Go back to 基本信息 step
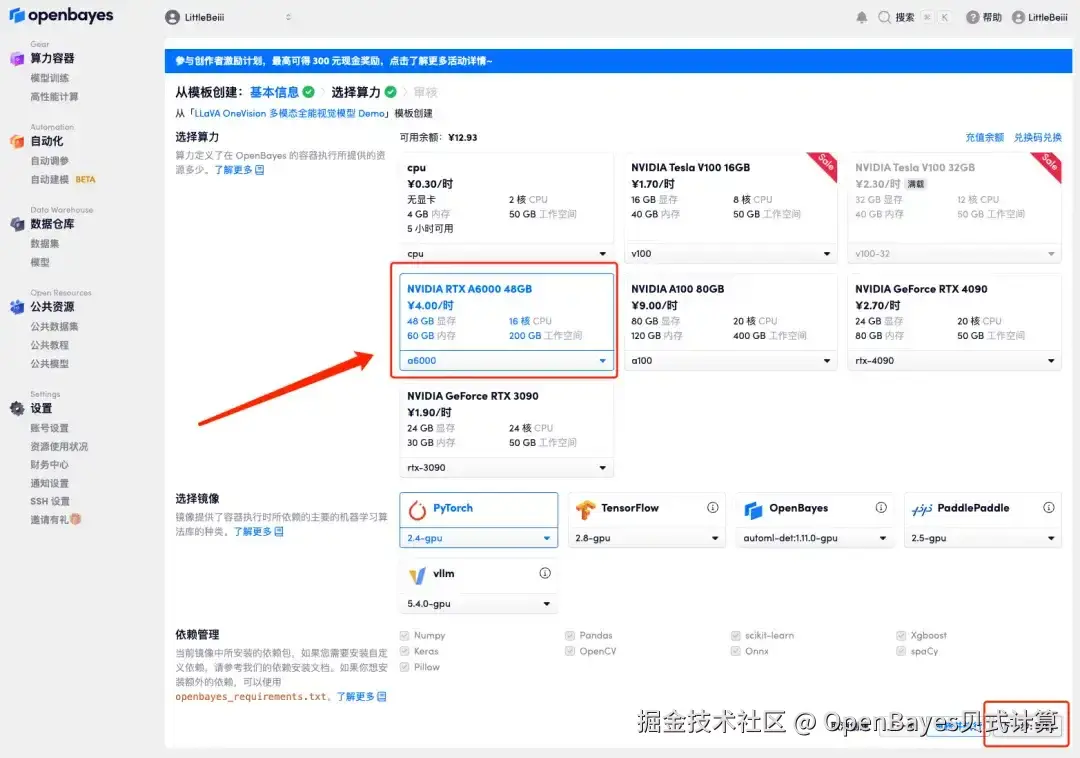Screen dimensions: 1080x758 (274, 92)
